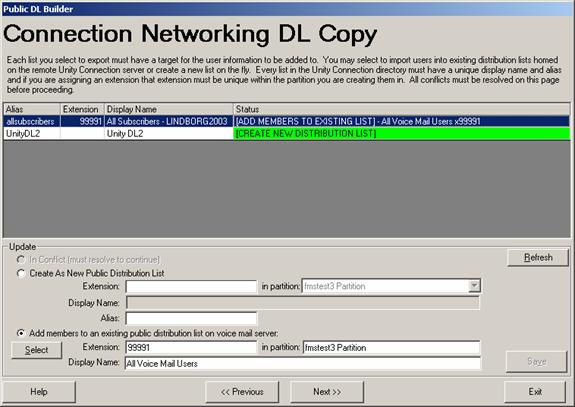Select the allsubscribers list row
The height and width of the screenshot is (407, 575).
click(287, 121)
